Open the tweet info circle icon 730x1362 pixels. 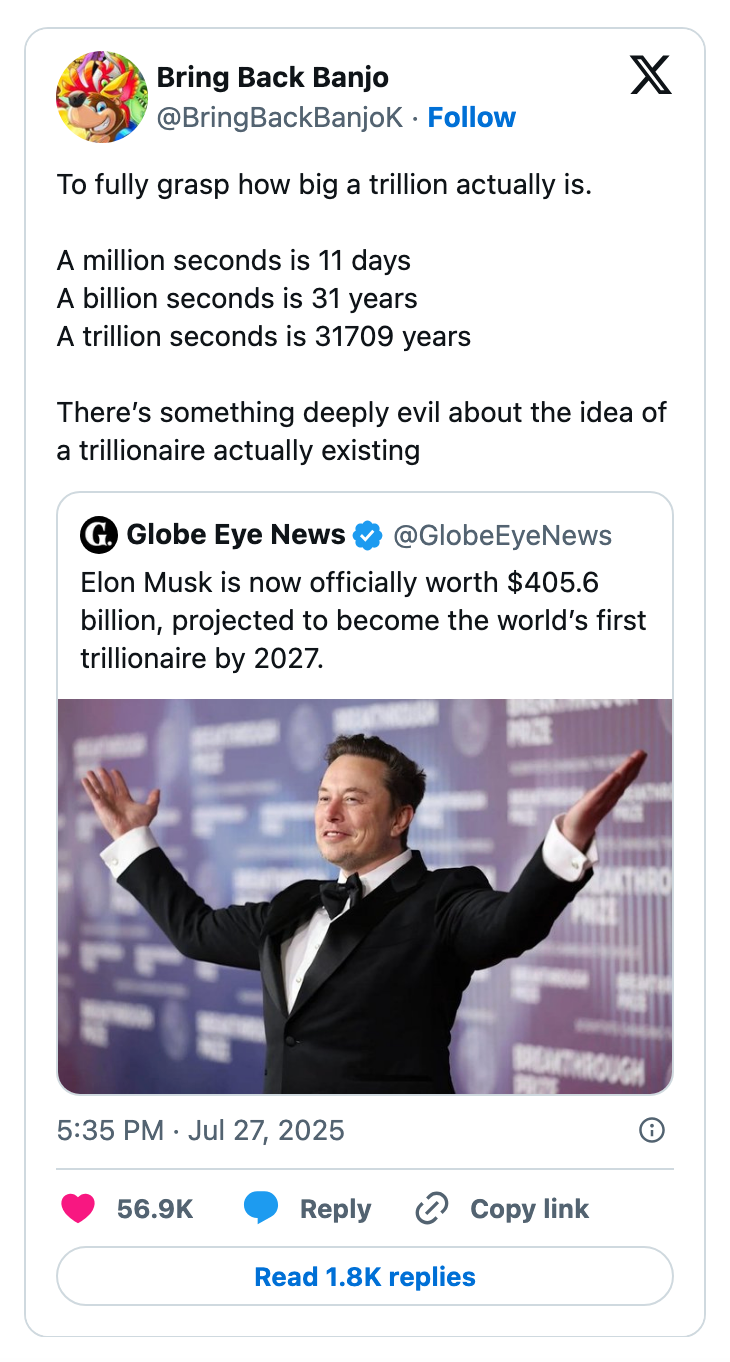[x=651, y=1130]
